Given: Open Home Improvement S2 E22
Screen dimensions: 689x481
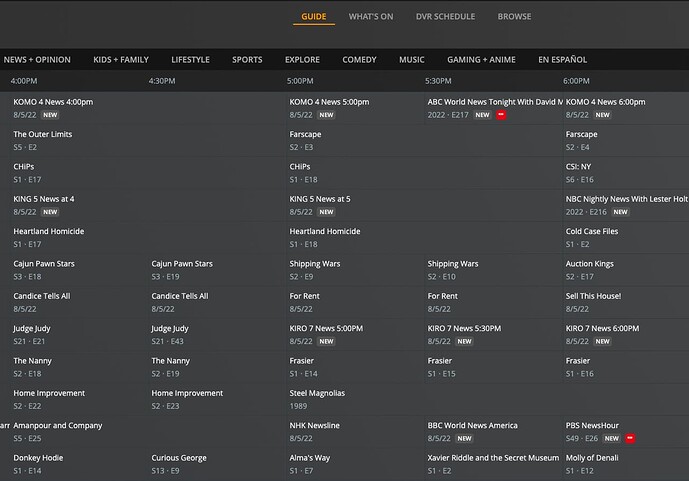Looking at the screenshot, I should coord(79,399).
